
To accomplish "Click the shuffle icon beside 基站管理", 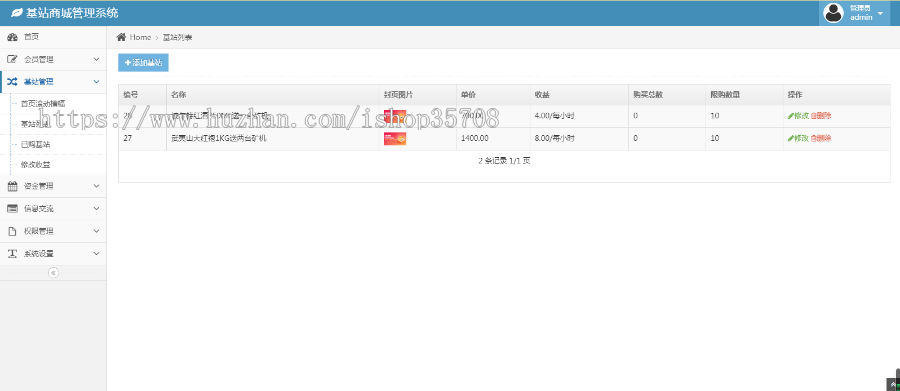I will (12, 82).
